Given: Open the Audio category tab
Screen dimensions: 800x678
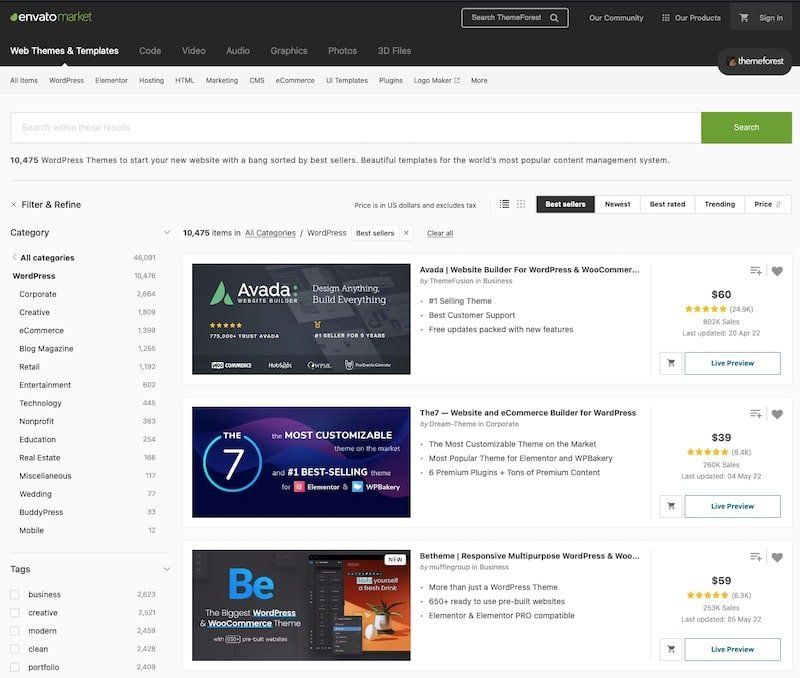Looking at the screenshot, I should [x=238, y=51].
